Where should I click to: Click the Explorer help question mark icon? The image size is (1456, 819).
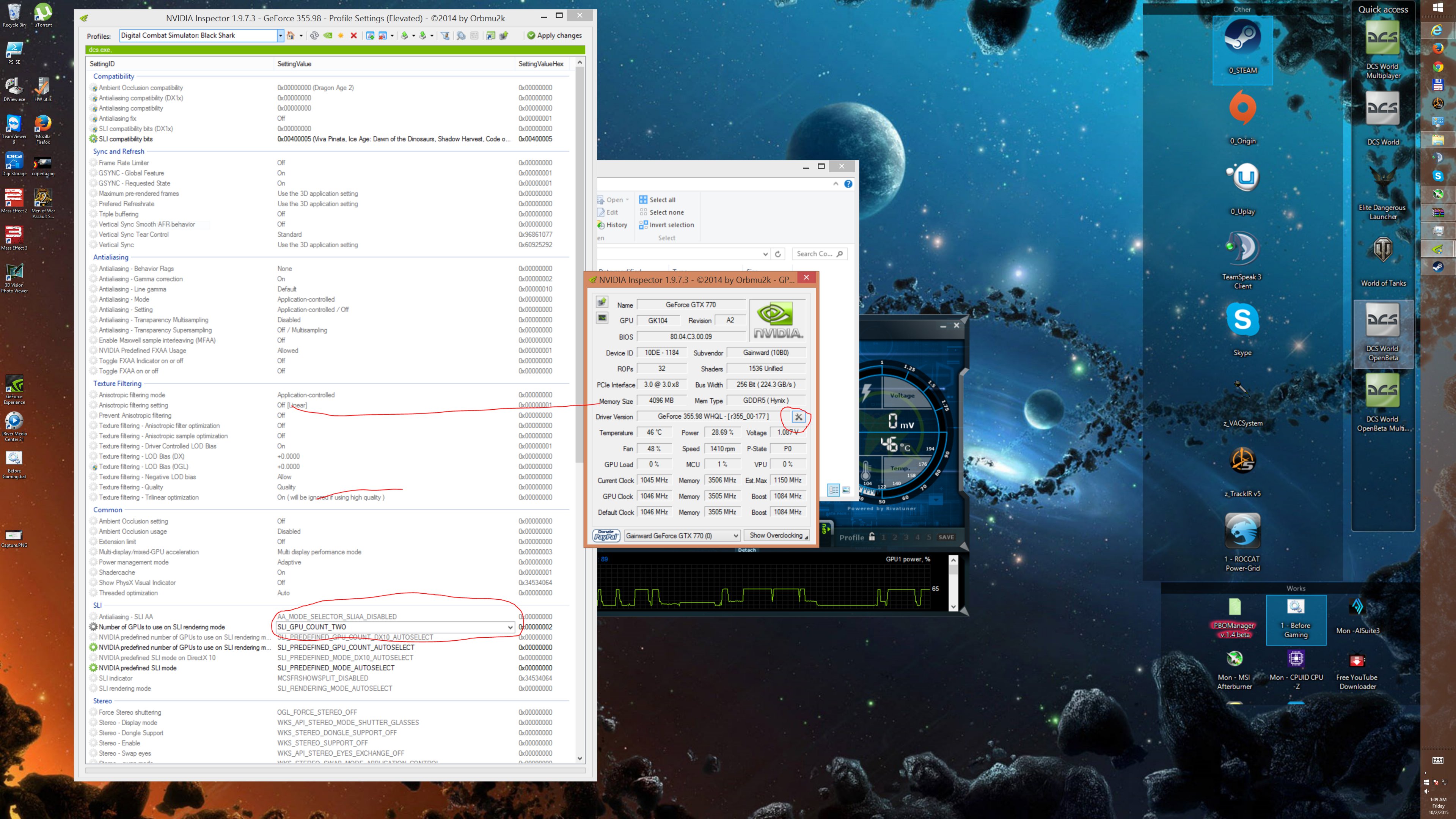[848, 184]
